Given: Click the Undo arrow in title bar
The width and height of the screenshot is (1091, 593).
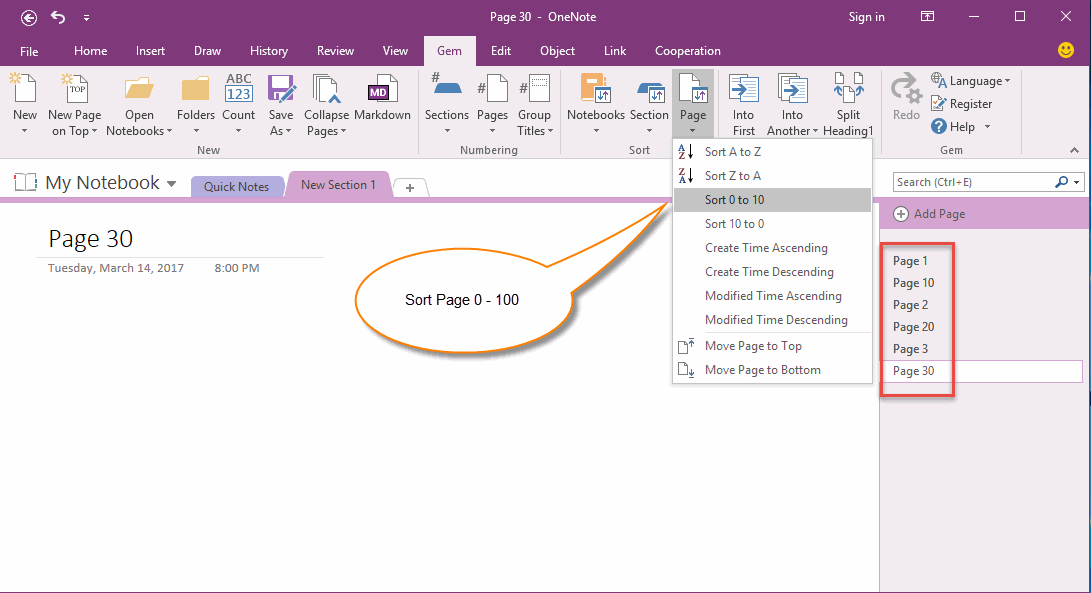Looking at the screenshot, I should click(58, 17).
